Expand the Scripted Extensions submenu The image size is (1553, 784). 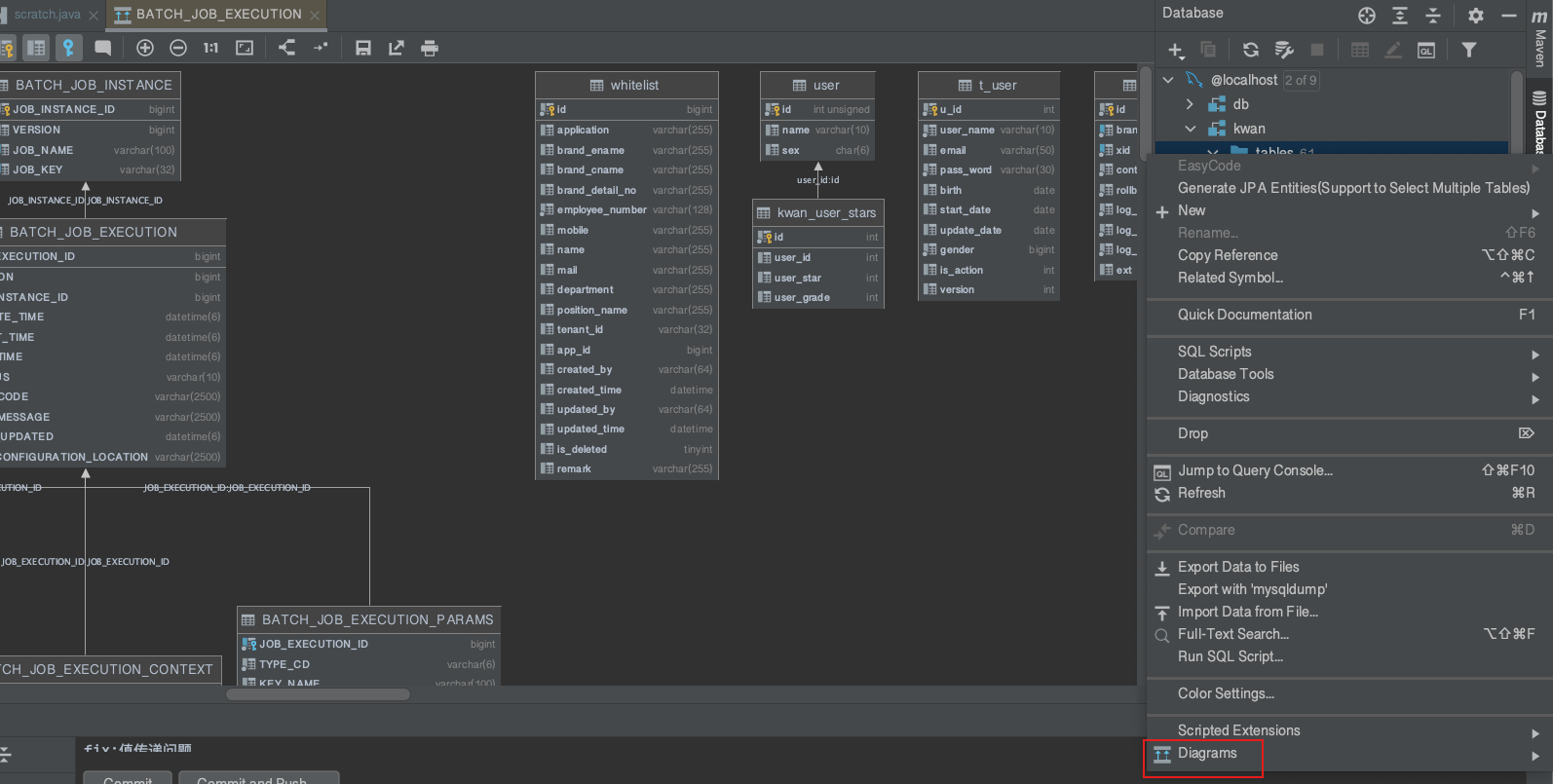pos(1349,730)
